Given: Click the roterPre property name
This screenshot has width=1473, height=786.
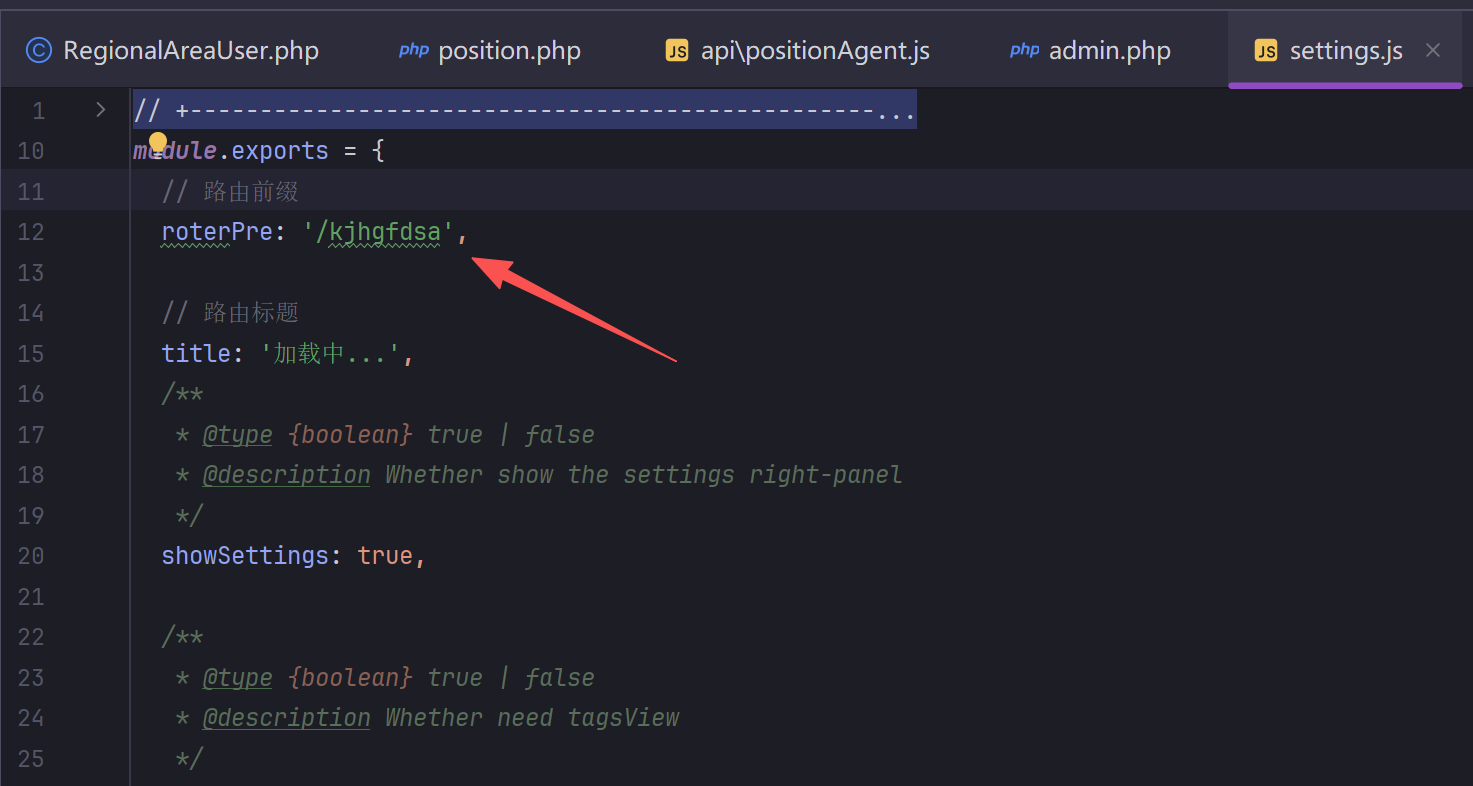Looking at the screenshot, I should tap(217, 232).
